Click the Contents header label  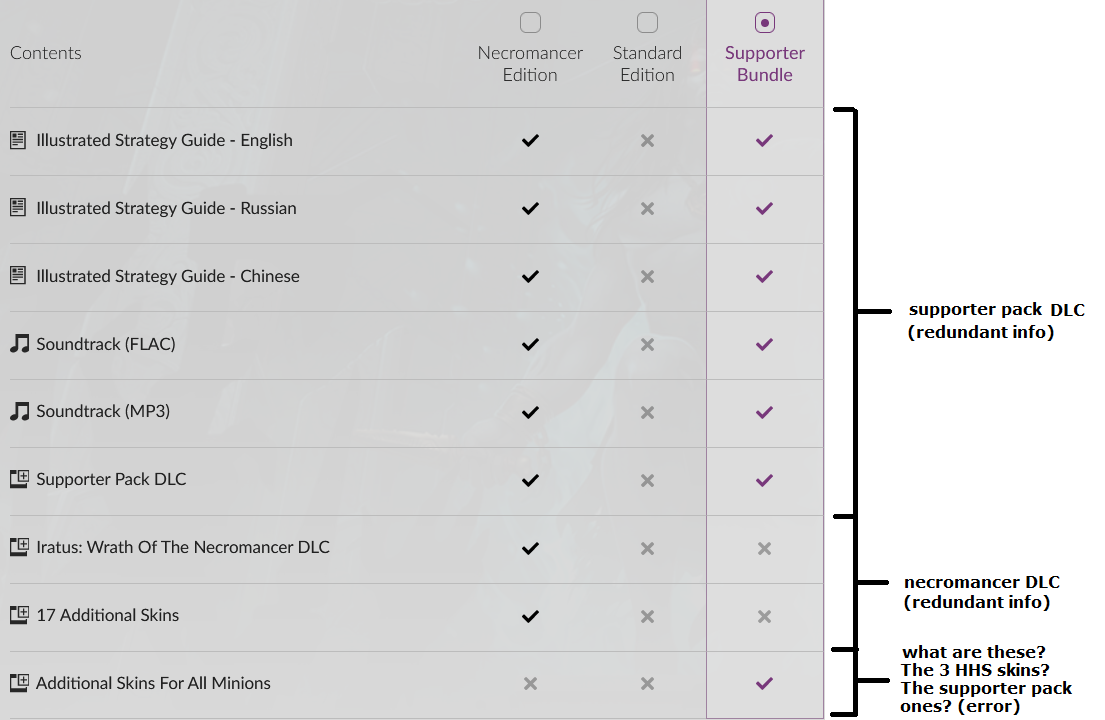46,53
